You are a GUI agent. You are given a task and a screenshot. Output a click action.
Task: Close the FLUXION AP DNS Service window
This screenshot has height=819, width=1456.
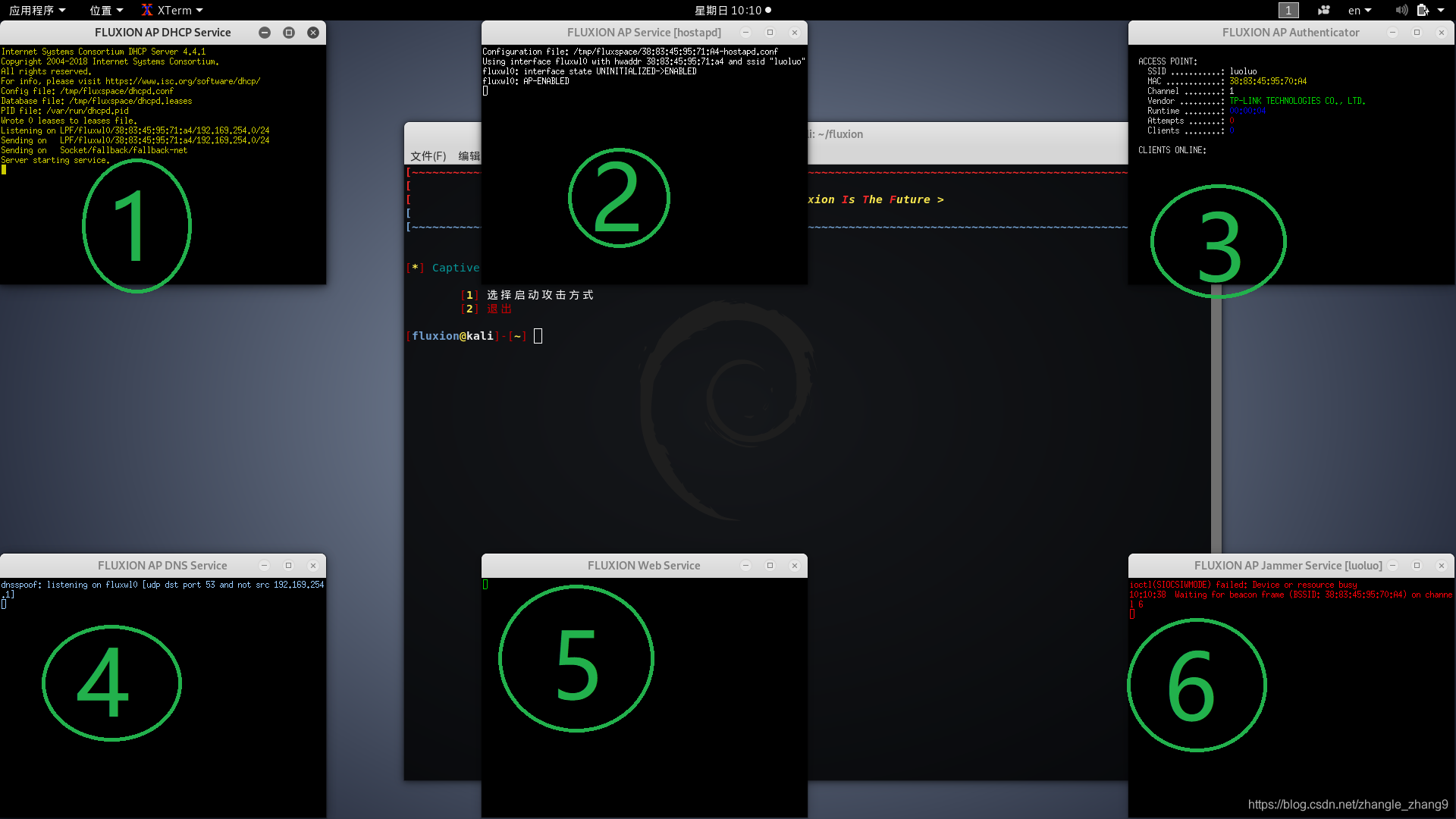(x=313, y=566)
